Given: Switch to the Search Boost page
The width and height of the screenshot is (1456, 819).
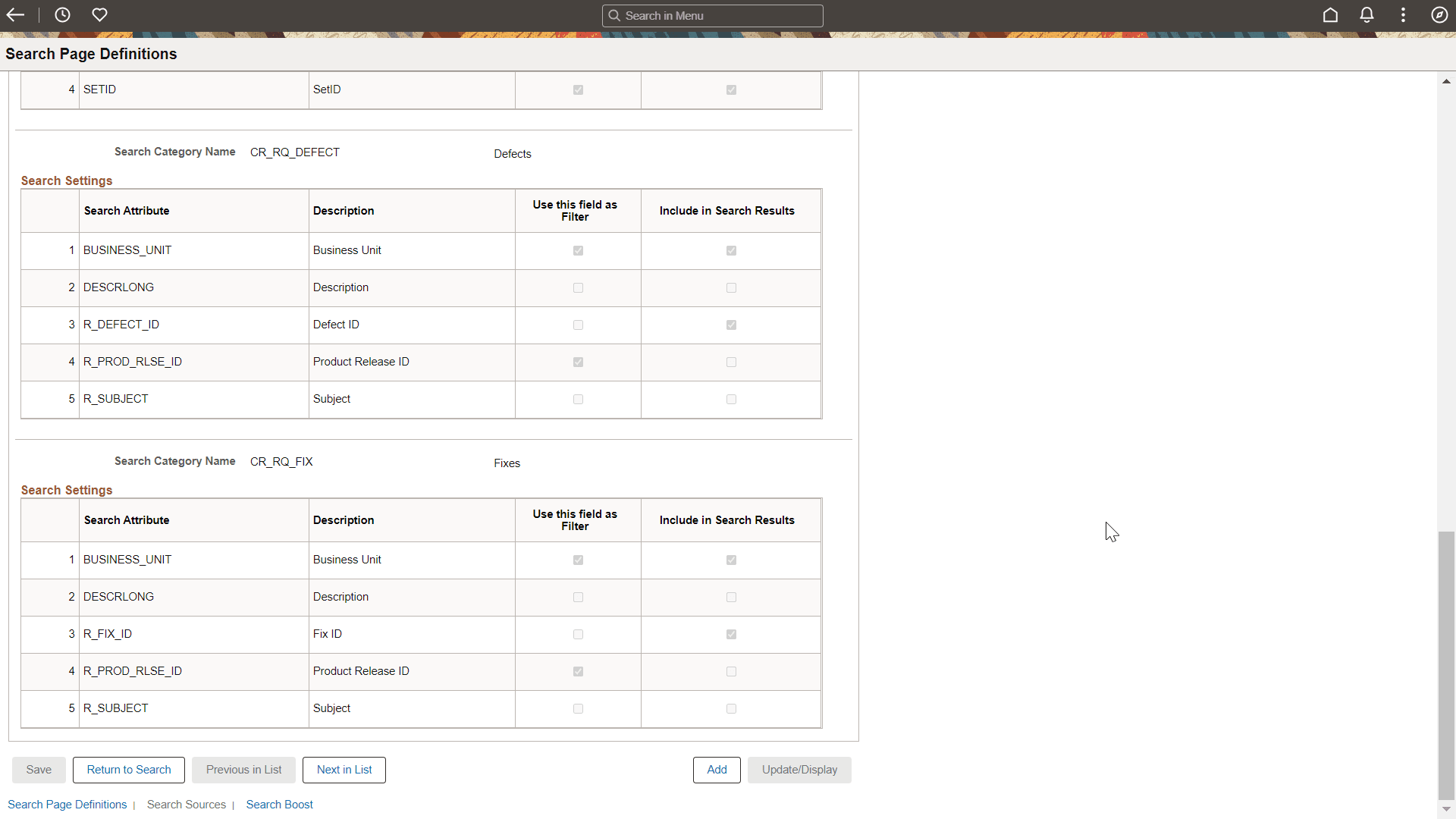Looking at the screenshot, I should click(x=279, y=804).
